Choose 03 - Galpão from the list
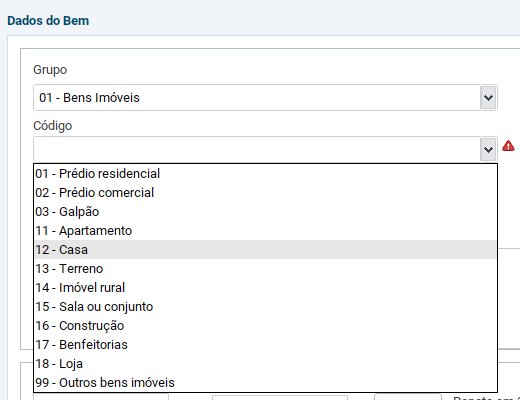The width and height of the screenshot is (520, 400). tap(265, 211)
